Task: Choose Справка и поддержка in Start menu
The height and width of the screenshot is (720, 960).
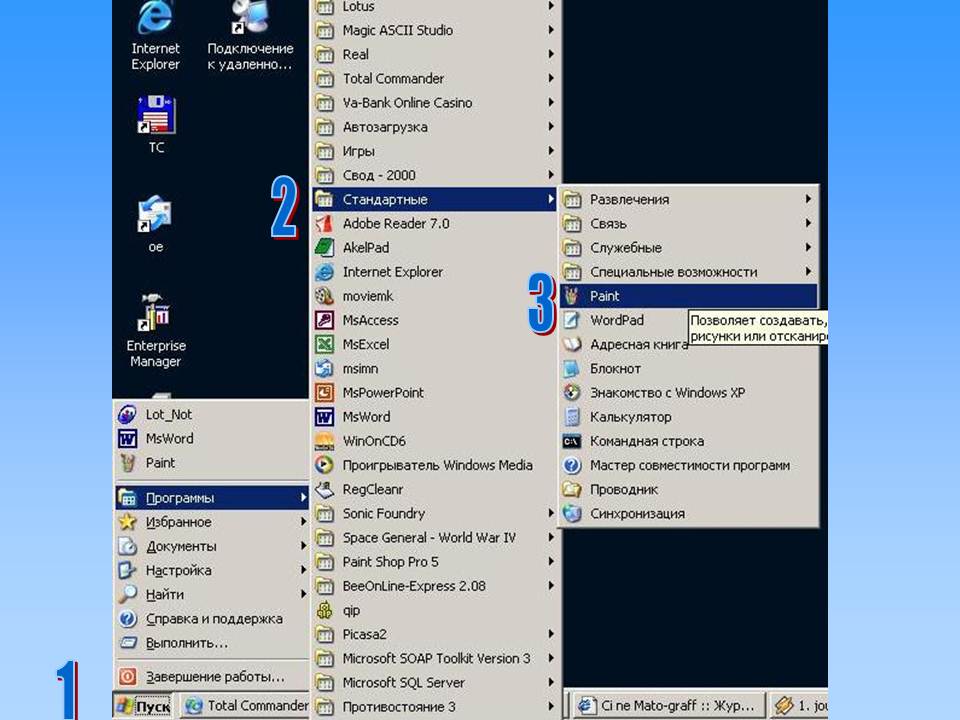Action: (x=213, y=619)
